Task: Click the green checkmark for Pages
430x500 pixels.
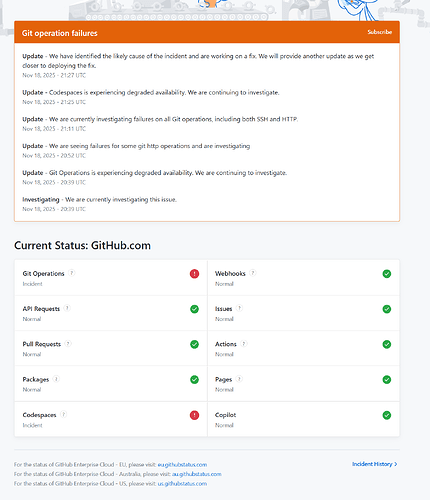Action: (x=387, y=380)
